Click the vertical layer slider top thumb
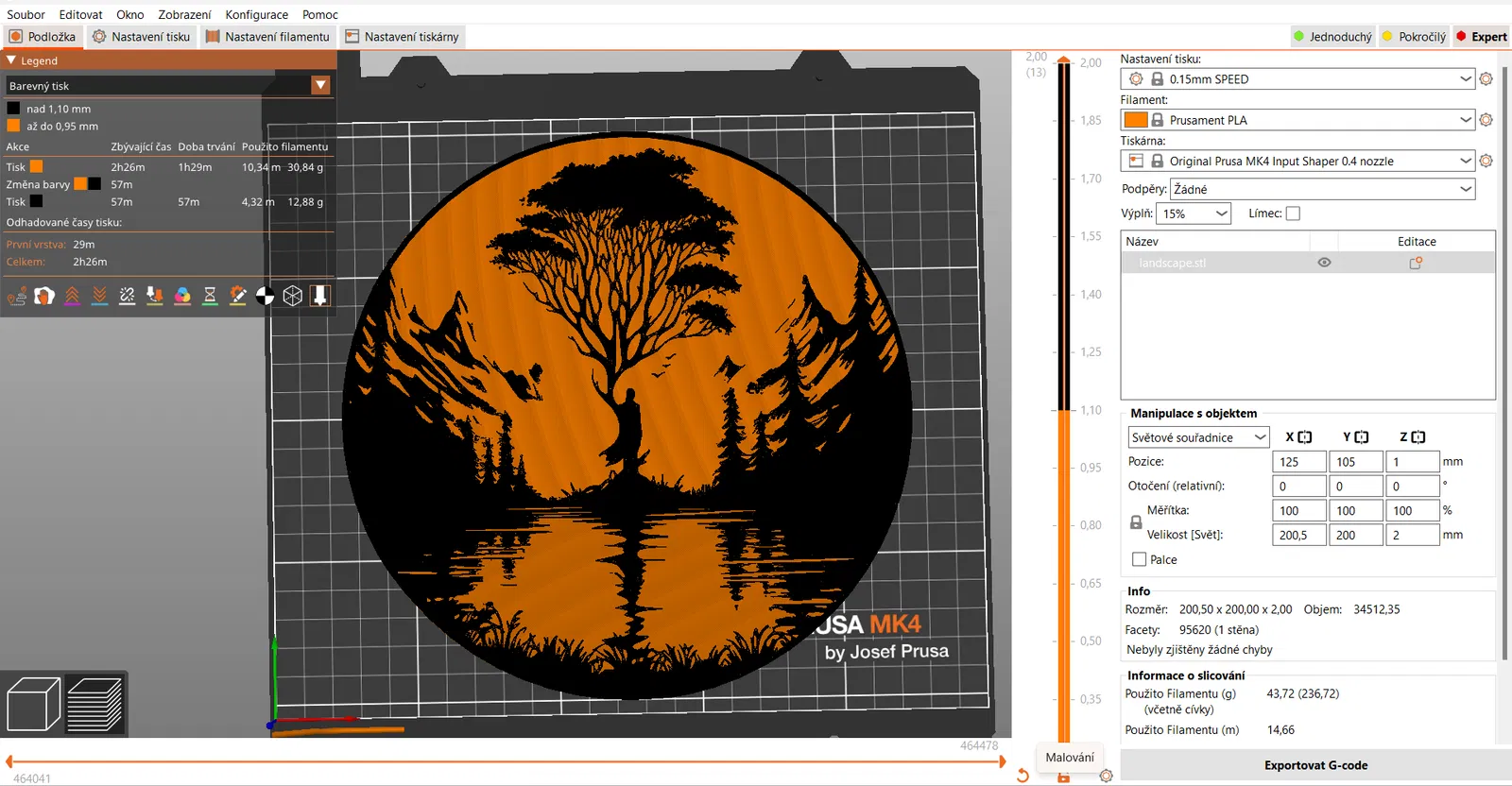1512x786 pixels. [1064, 61]
